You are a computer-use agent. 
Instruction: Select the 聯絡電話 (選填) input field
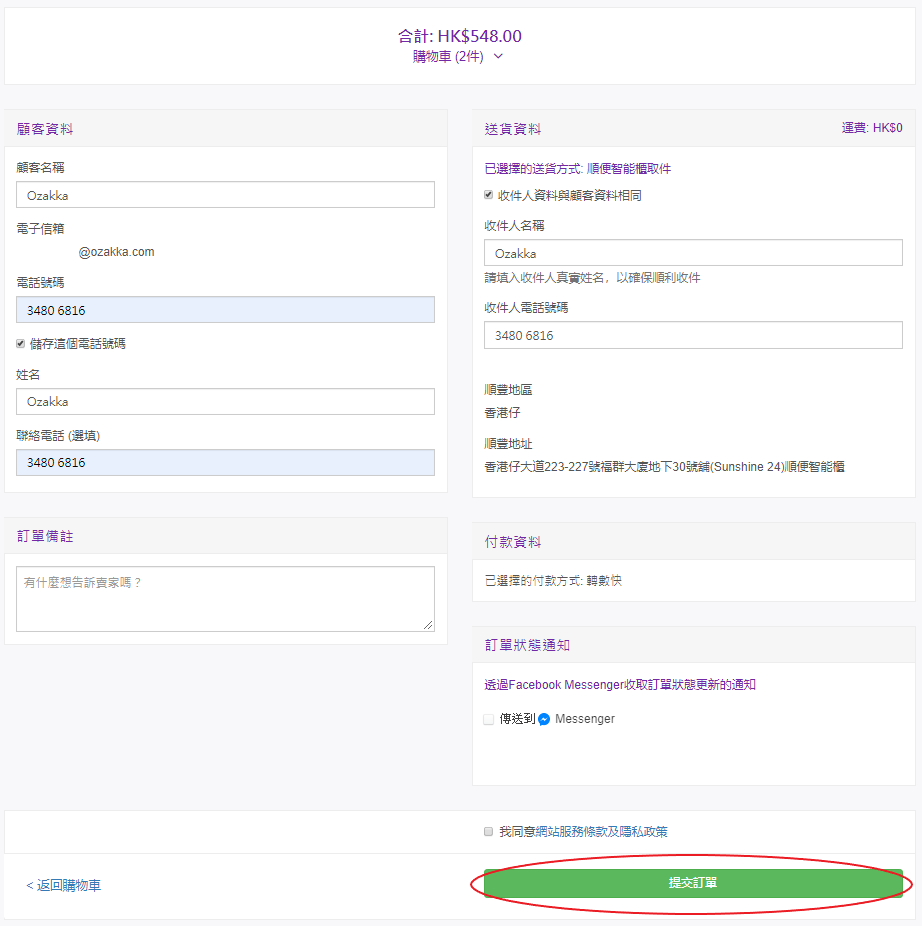point(225,462)
